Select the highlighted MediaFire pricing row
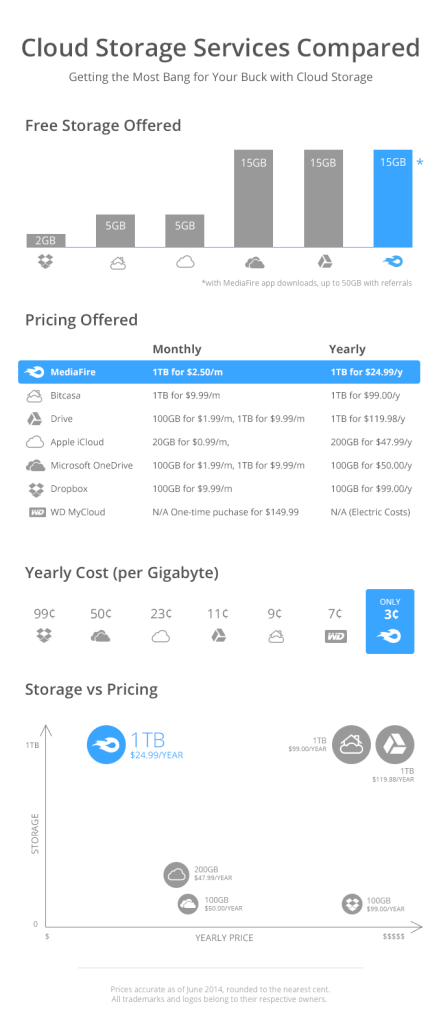 tap(219, 372)
